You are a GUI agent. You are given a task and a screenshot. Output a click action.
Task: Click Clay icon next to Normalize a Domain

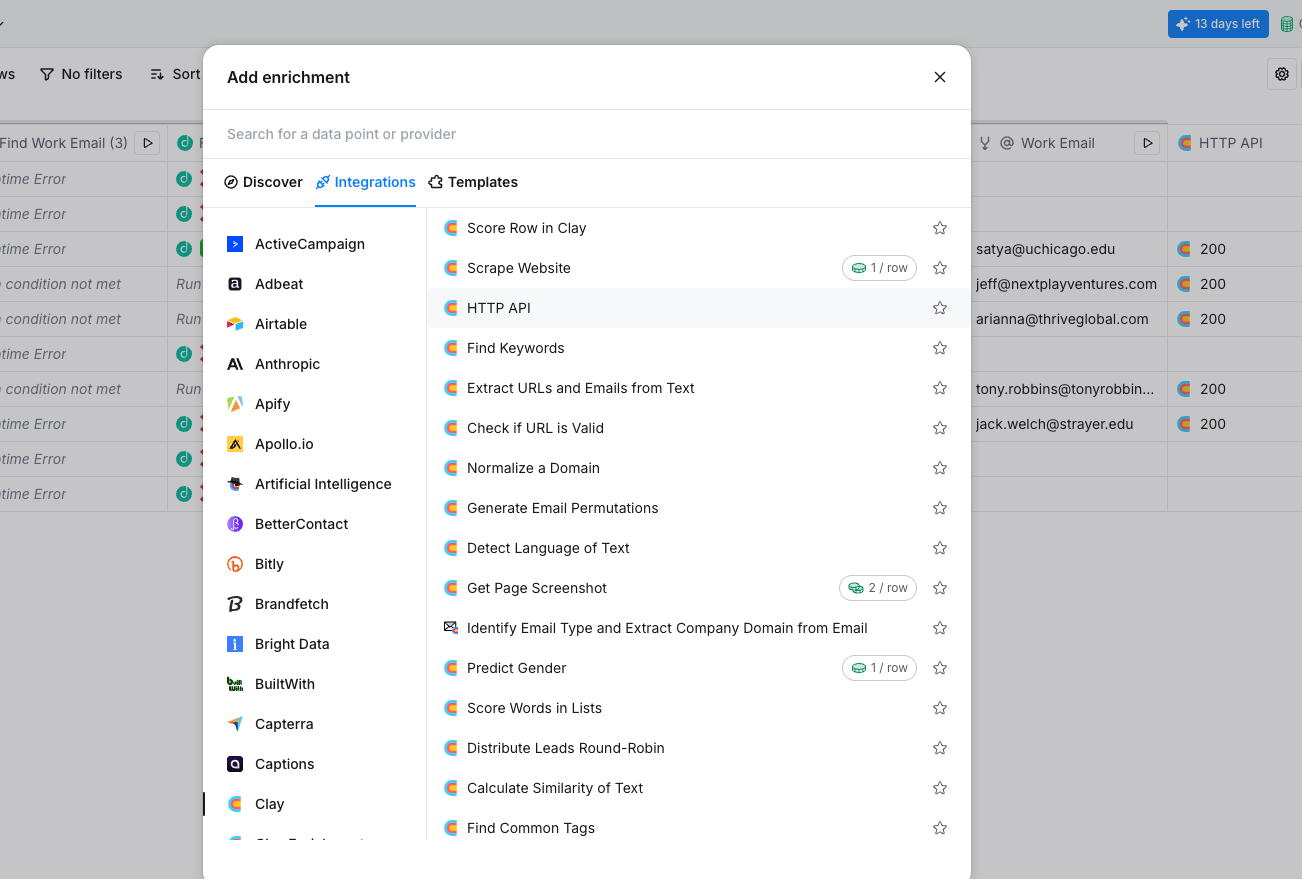tap(451, 468)
